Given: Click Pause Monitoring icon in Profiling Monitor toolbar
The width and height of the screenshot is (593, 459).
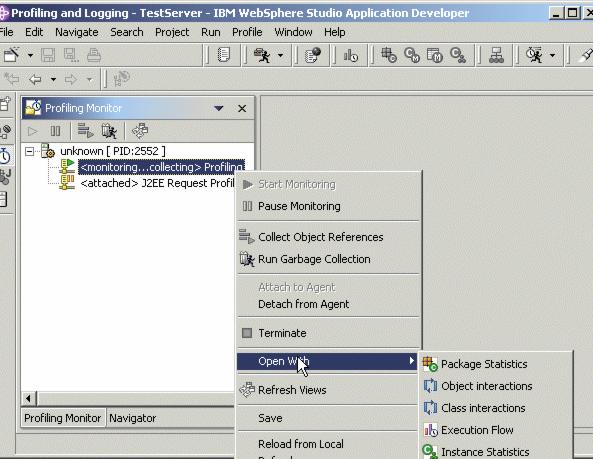Looking at the screenshot, I should pyautogui.click(x=55, y=131).
